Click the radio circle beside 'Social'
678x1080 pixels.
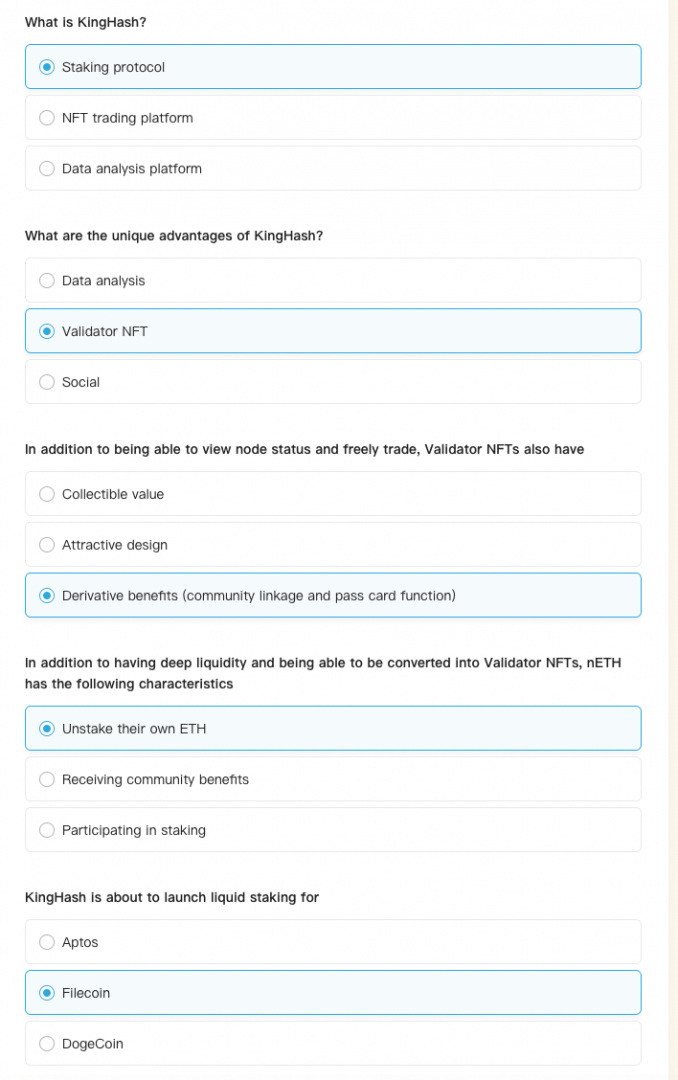[x=47, y=382]
